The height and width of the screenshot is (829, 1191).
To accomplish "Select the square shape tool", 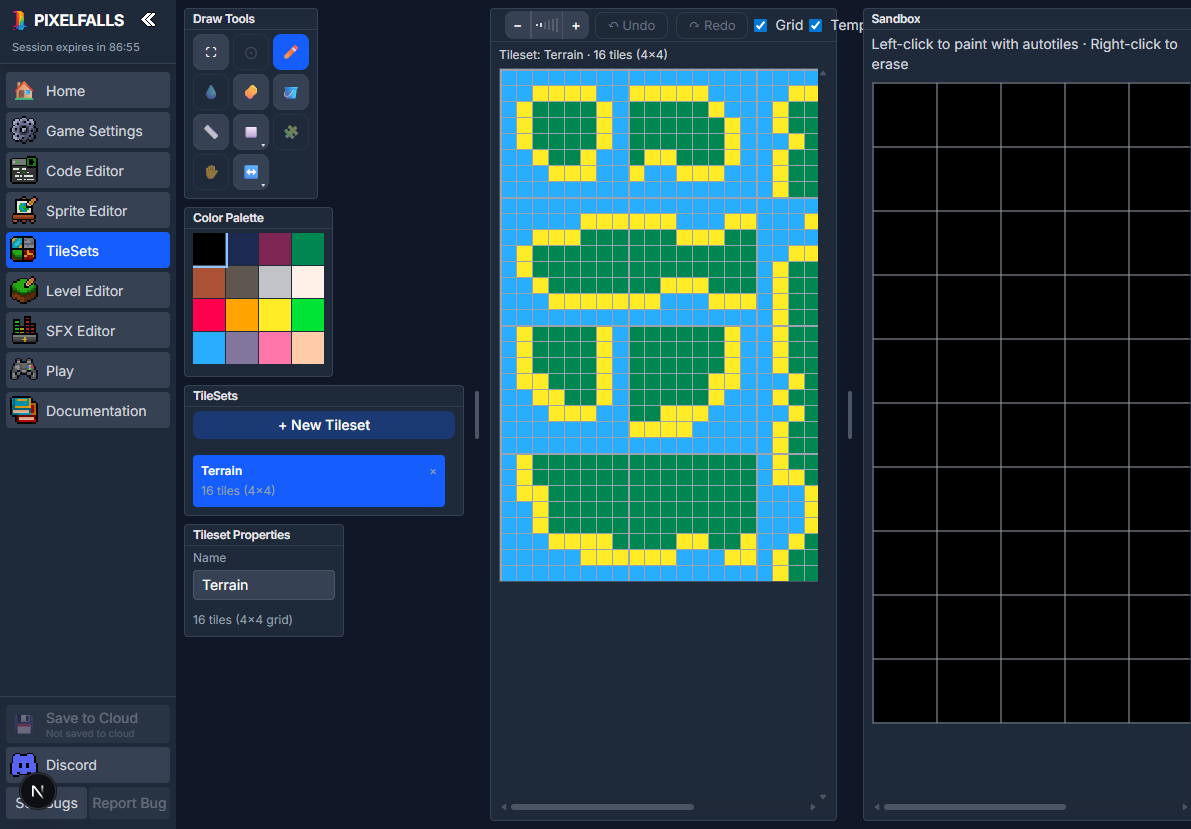I will pyautogui.click(x=251, y=132).
